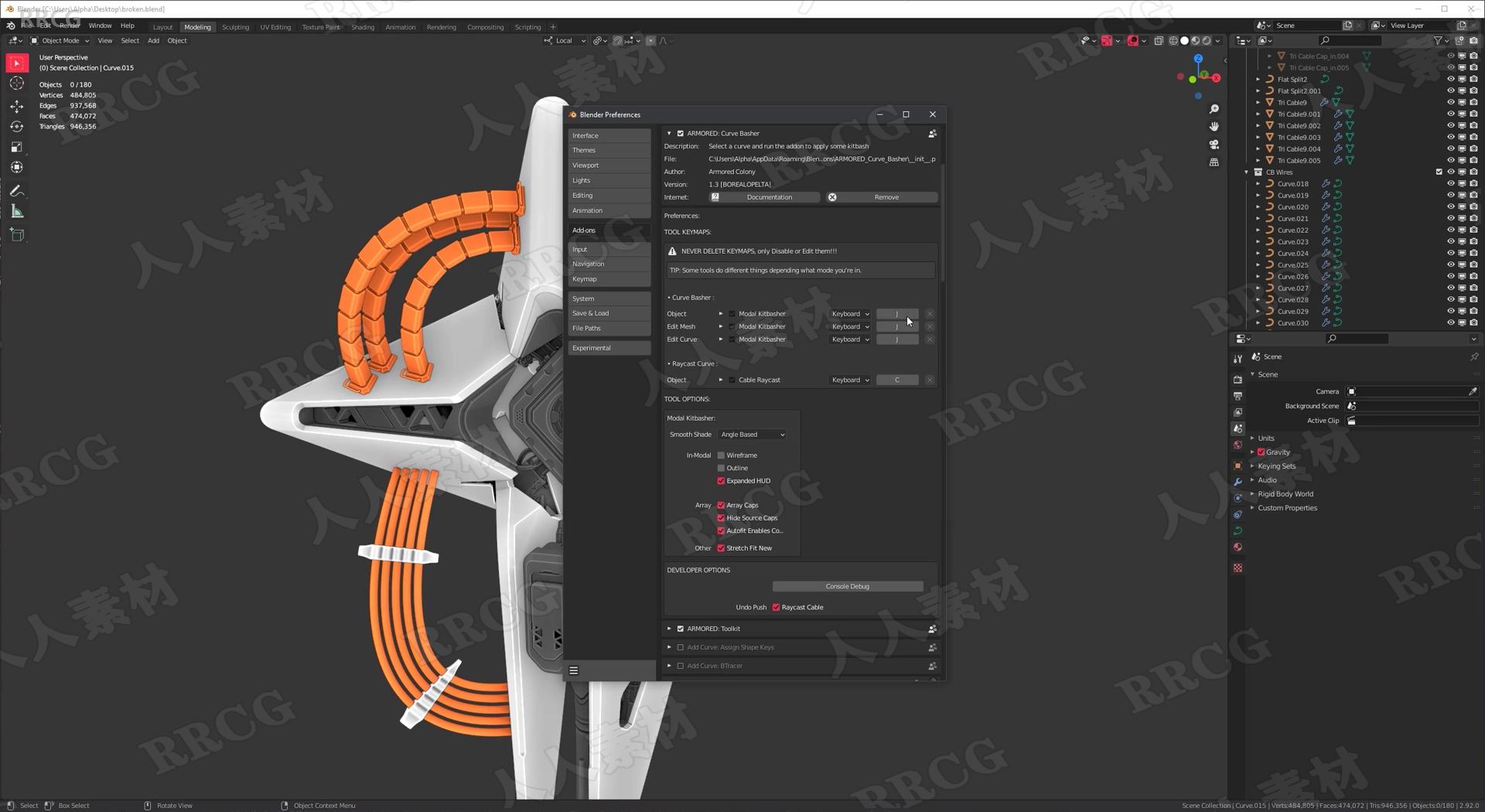
Task: Uncheck the Stretch Fit New option
Action: (721, 548)
